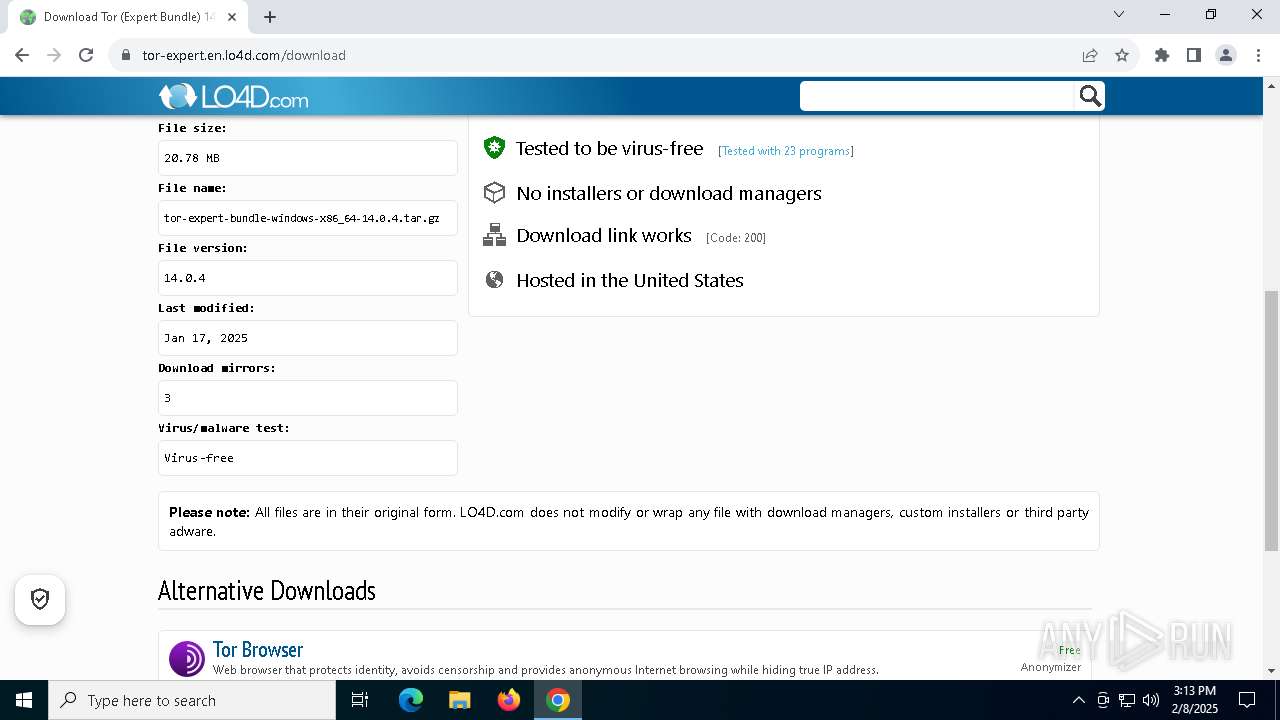Click the no-installers box icon
Image resolution: width=1280 pixels, height=720 pixels.
[x=494, y=192]
